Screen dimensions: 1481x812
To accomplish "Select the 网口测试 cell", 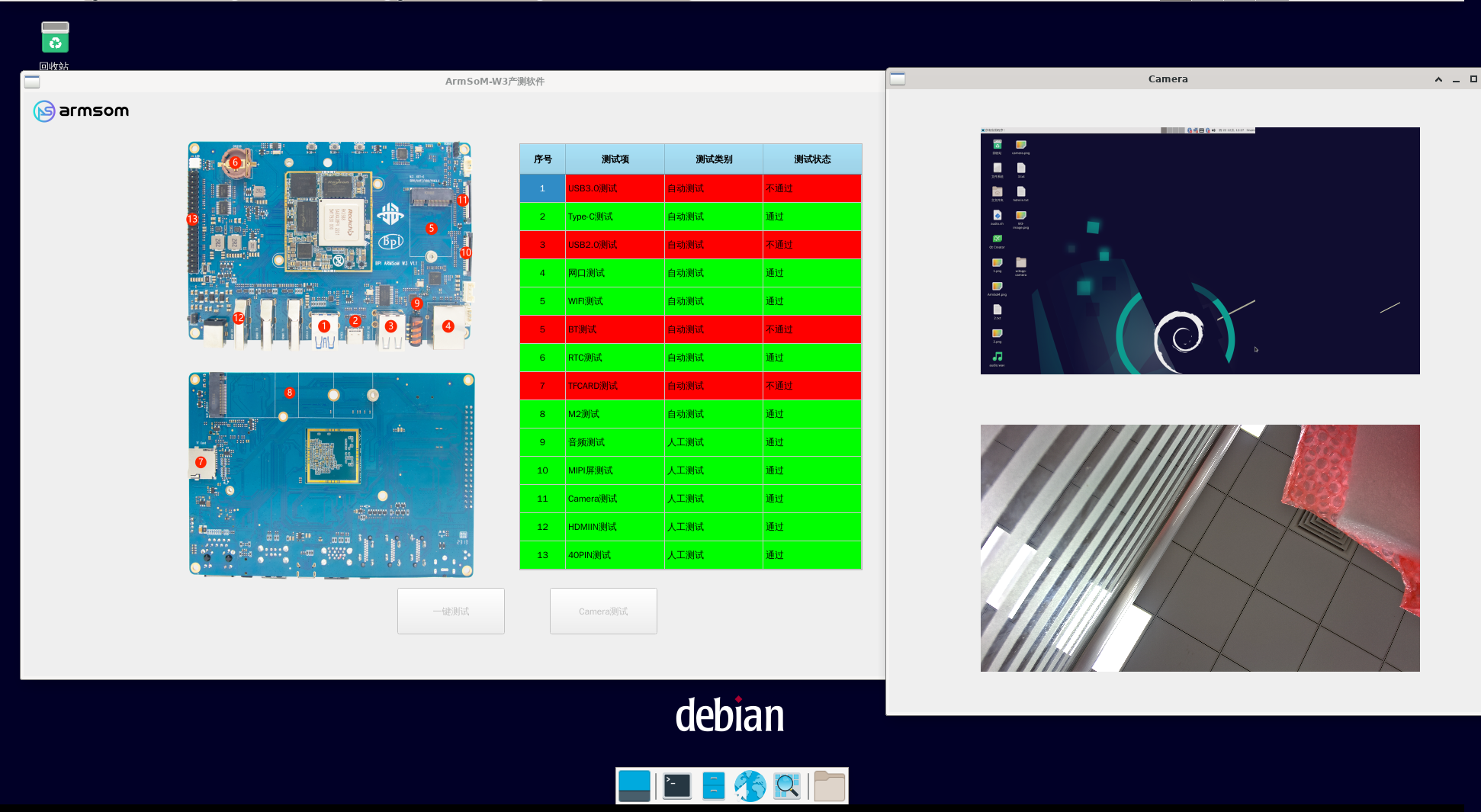I will point(615,273).
